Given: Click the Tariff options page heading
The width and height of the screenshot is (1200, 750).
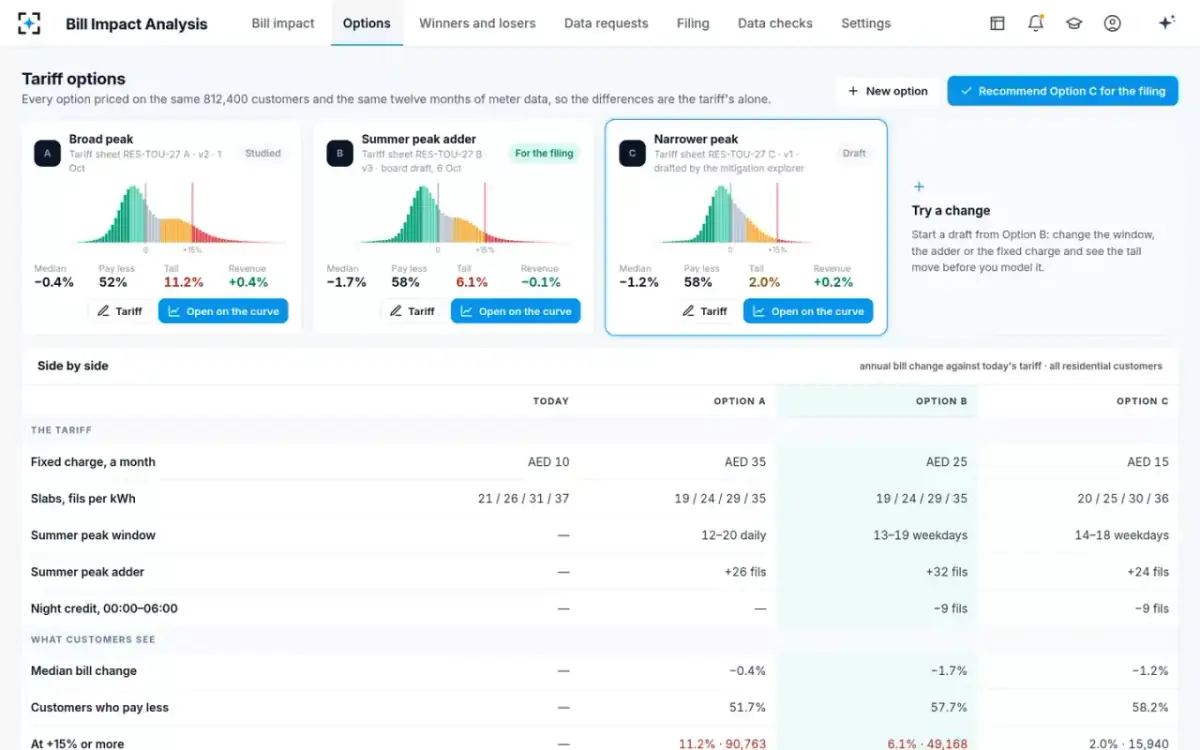Looking at the screenshot, I should [x=74, y=79].
